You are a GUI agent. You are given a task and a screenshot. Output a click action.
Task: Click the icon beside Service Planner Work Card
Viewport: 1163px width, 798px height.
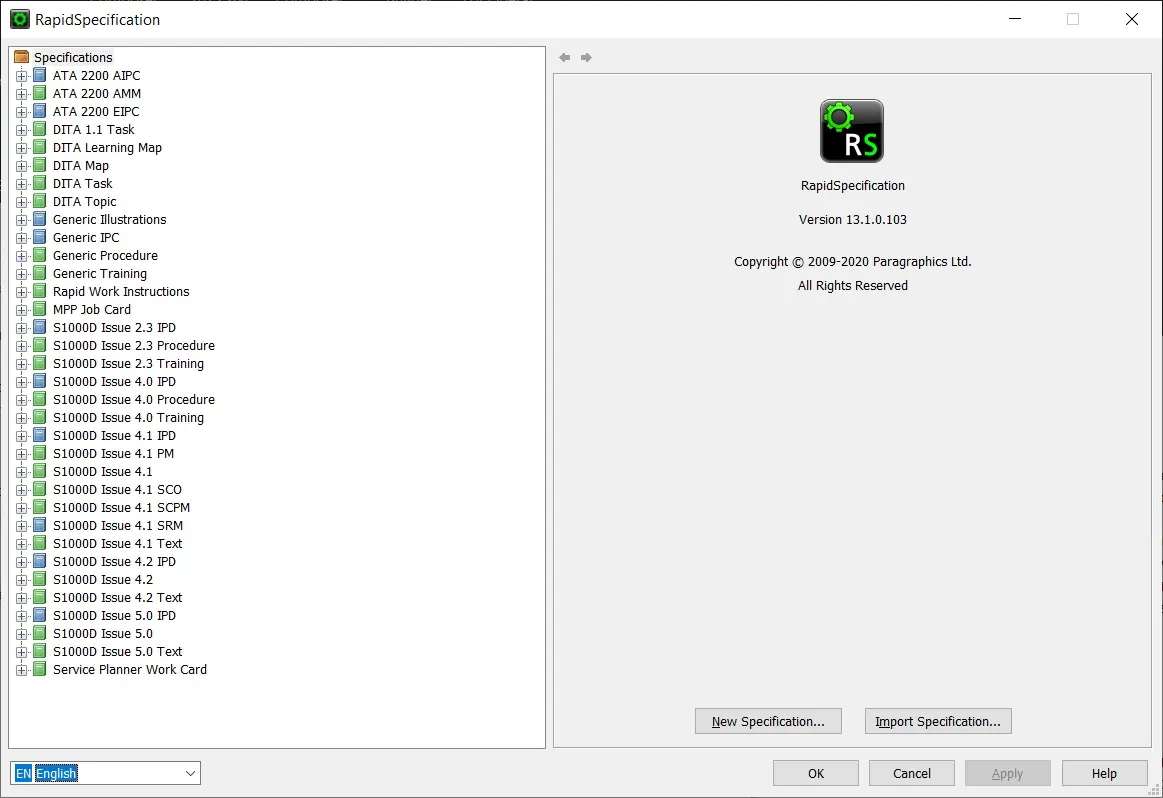pos(40,669)
